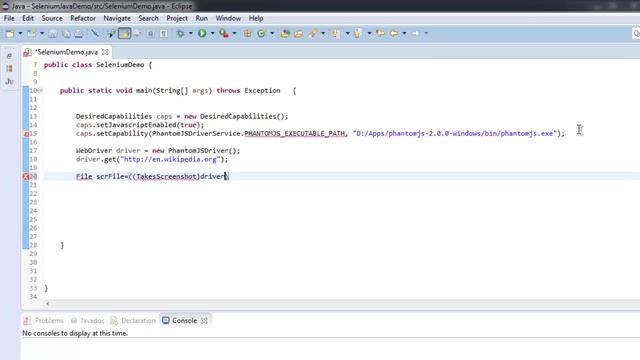Click the Debug bug icon
The width and height of the screenshot is (640, 360).
point(180,33)
